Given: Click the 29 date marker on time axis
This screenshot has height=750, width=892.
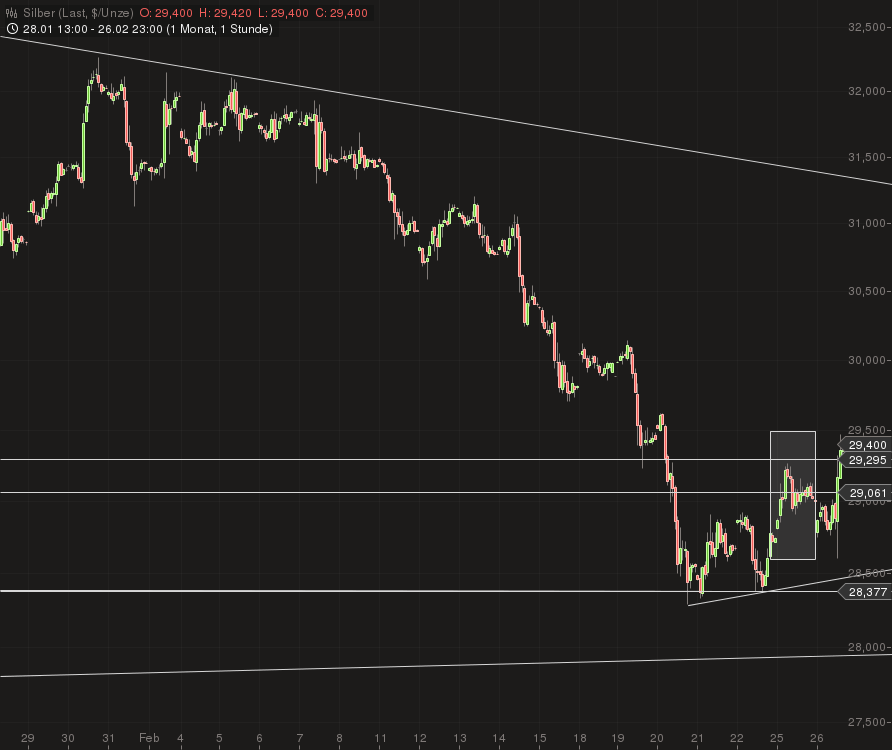Looking at the screenshot, I should [27, 738].
